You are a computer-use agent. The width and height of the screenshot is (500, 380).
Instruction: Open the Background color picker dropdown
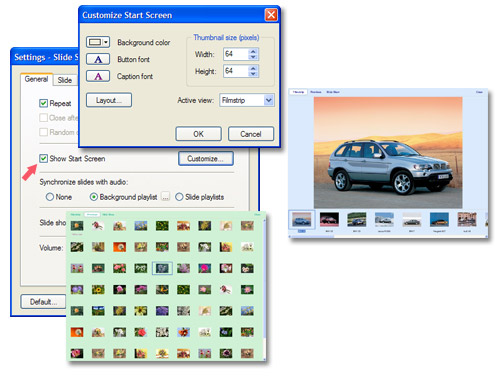(x=98, y=42)
